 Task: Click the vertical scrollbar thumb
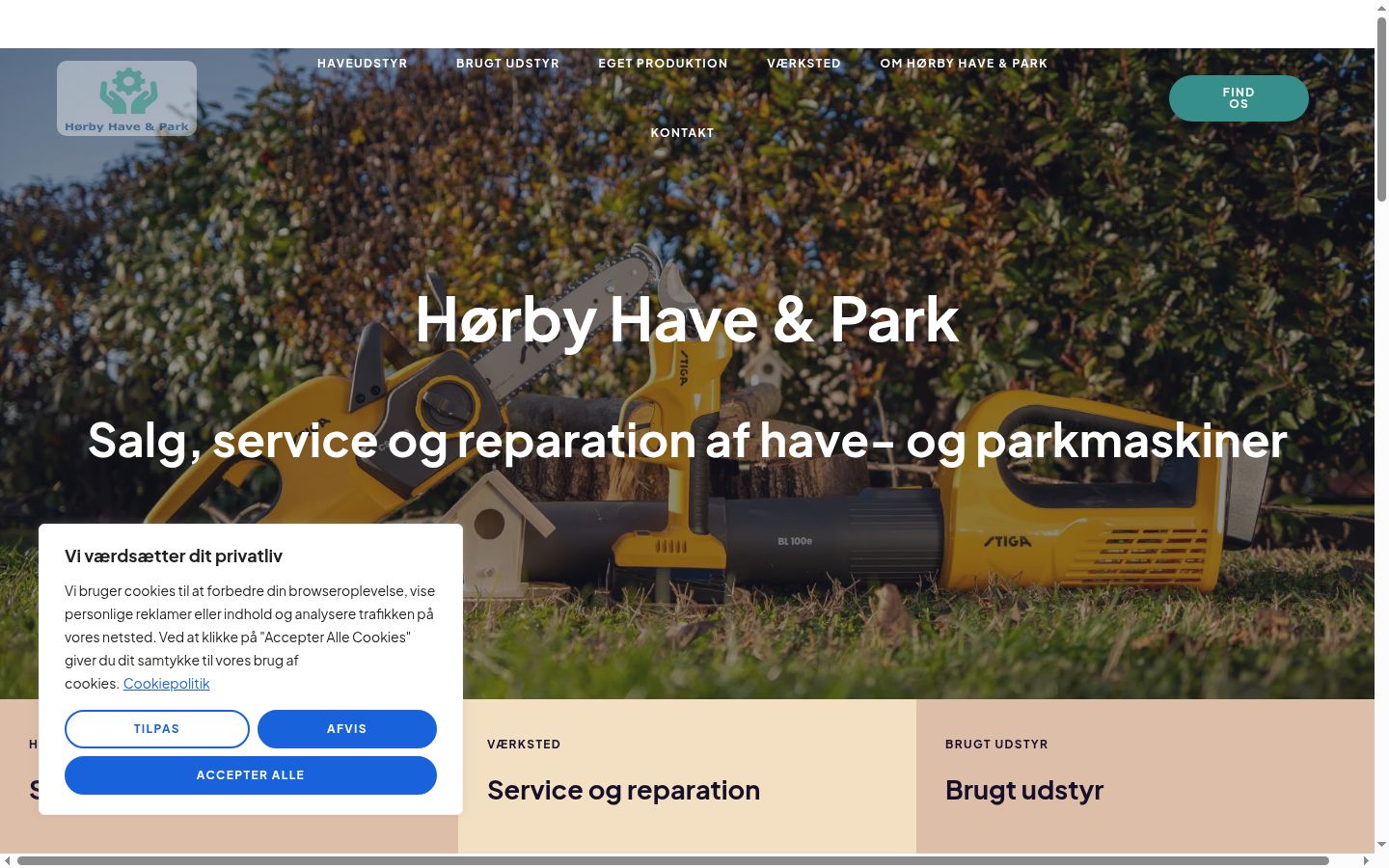tap(1381, 109)
